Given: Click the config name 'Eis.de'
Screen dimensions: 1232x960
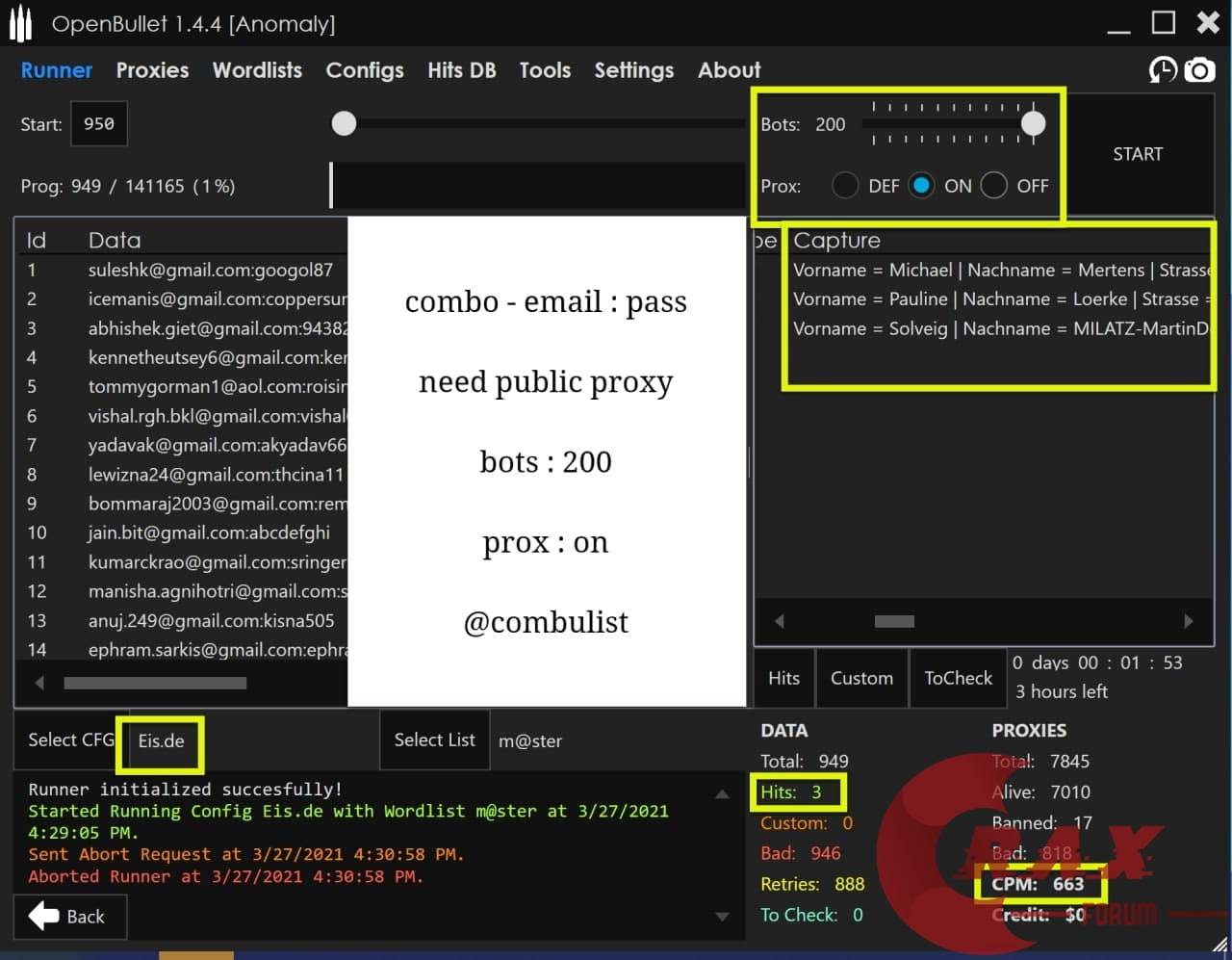Looking at the screenshot, I should pos(161,740).
